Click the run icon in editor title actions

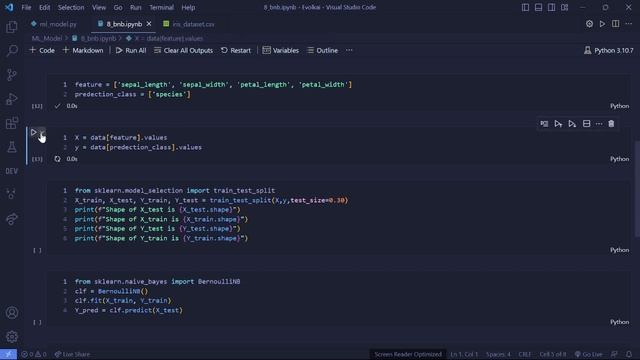602,24
